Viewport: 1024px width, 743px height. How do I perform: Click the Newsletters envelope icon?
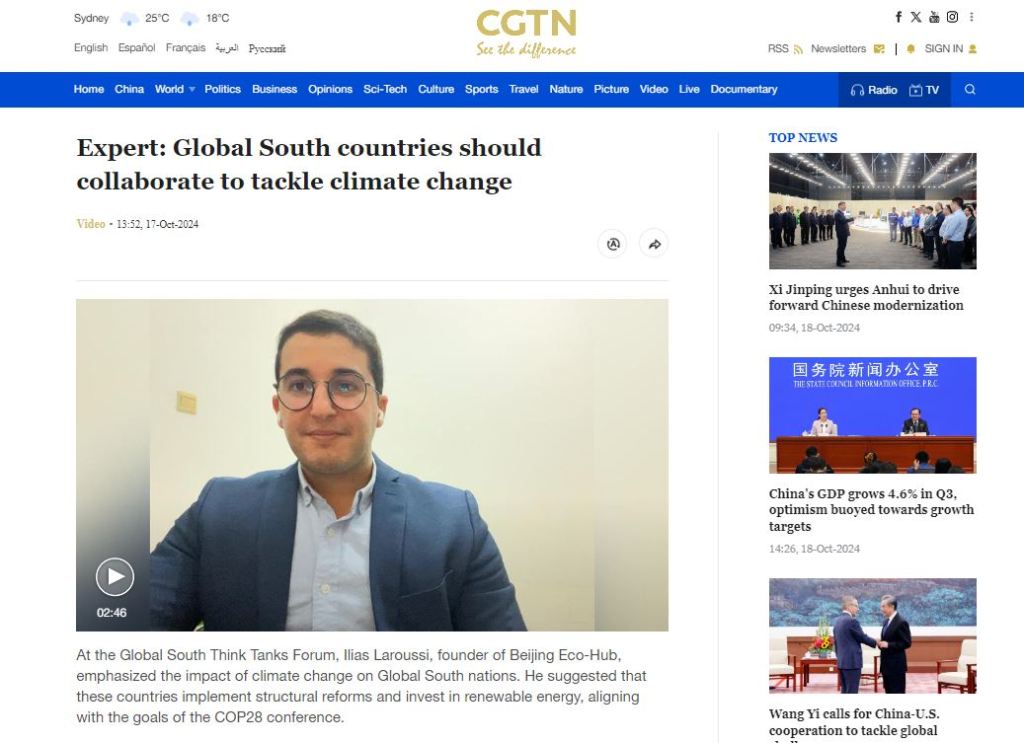pos(879,49)
